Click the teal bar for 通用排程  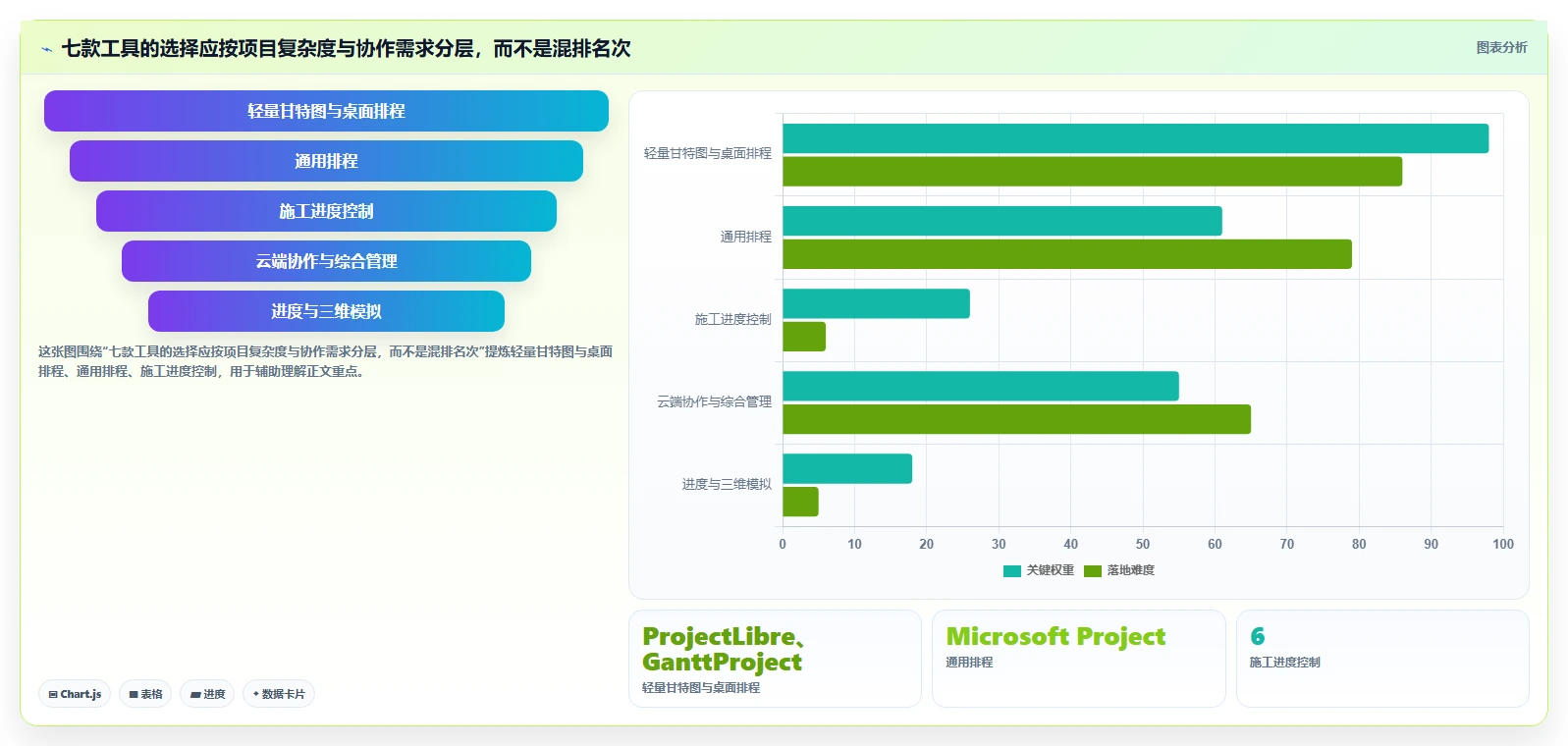pyautogui.click(x=1002, y=221)
